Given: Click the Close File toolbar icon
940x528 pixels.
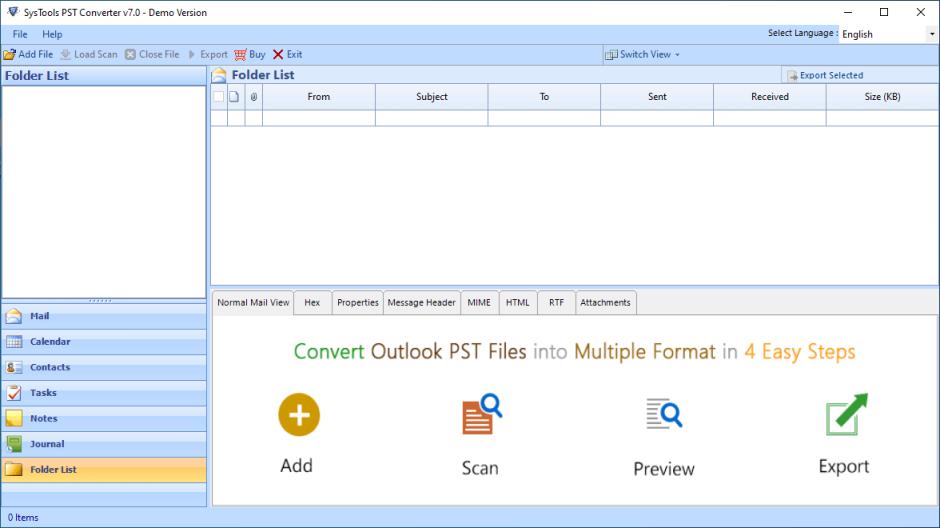Looking at the screenshot, I should coord(130,55).
